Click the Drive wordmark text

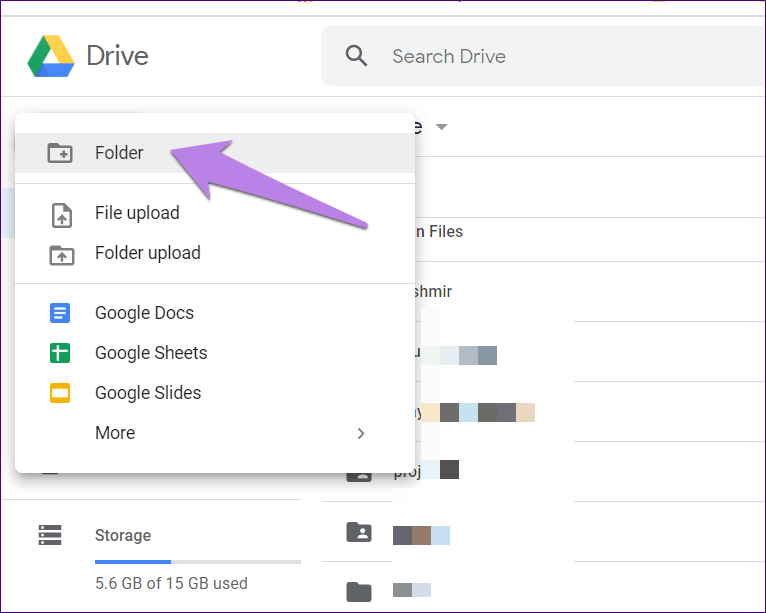[117, 56]
